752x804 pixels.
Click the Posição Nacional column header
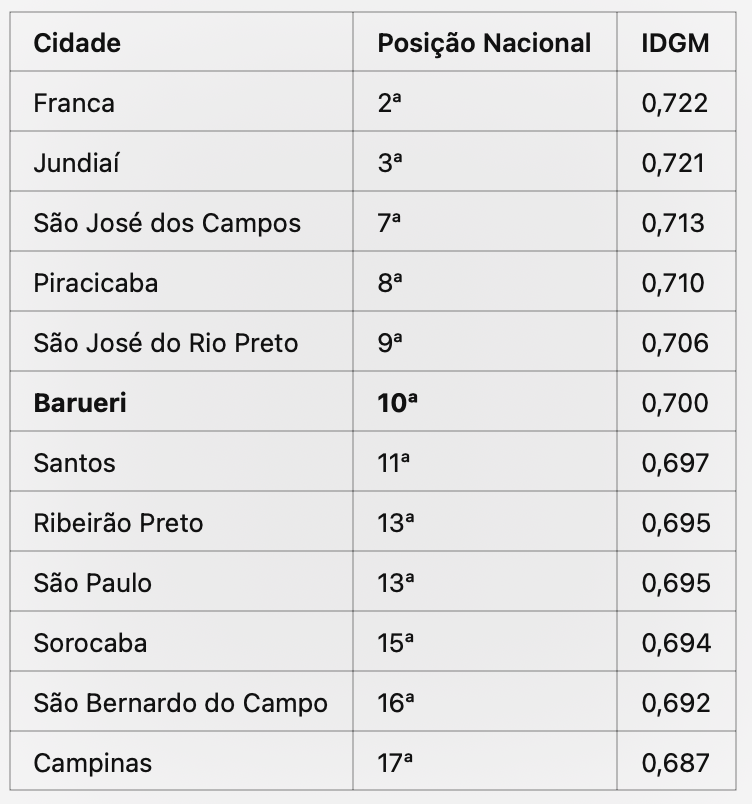(484, 43)
